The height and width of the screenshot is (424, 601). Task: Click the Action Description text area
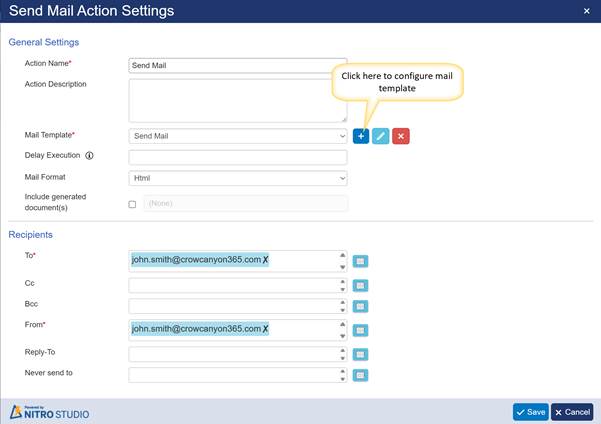tap(238, 100)
